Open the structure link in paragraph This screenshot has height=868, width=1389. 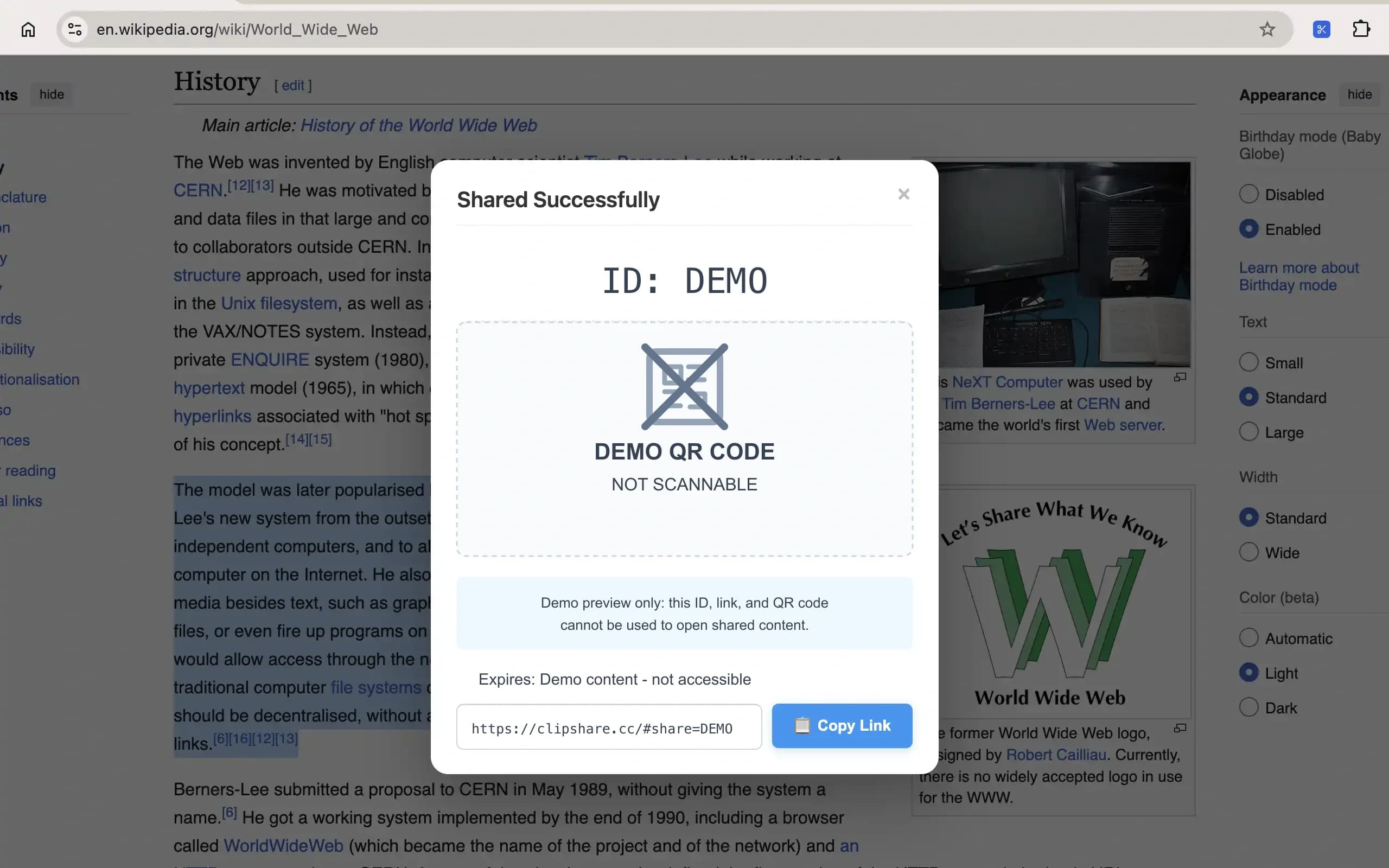point(207,275)
